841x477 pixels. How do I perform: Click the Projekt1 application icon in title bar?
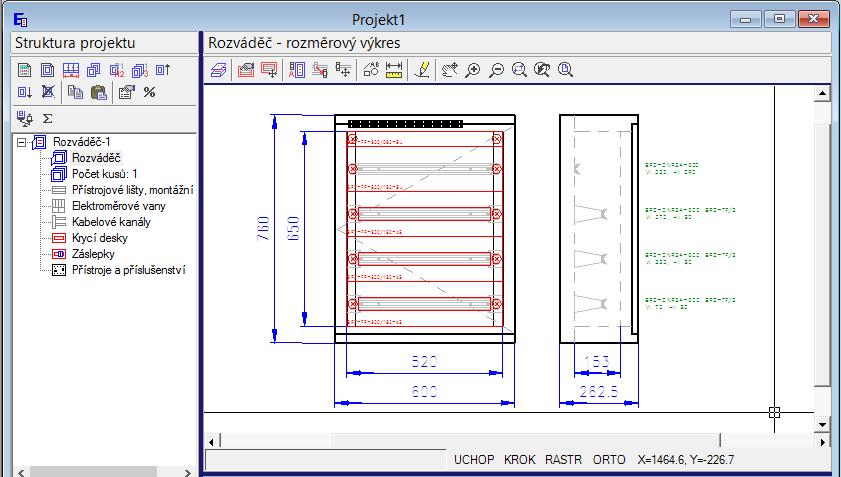click(20, 20)
